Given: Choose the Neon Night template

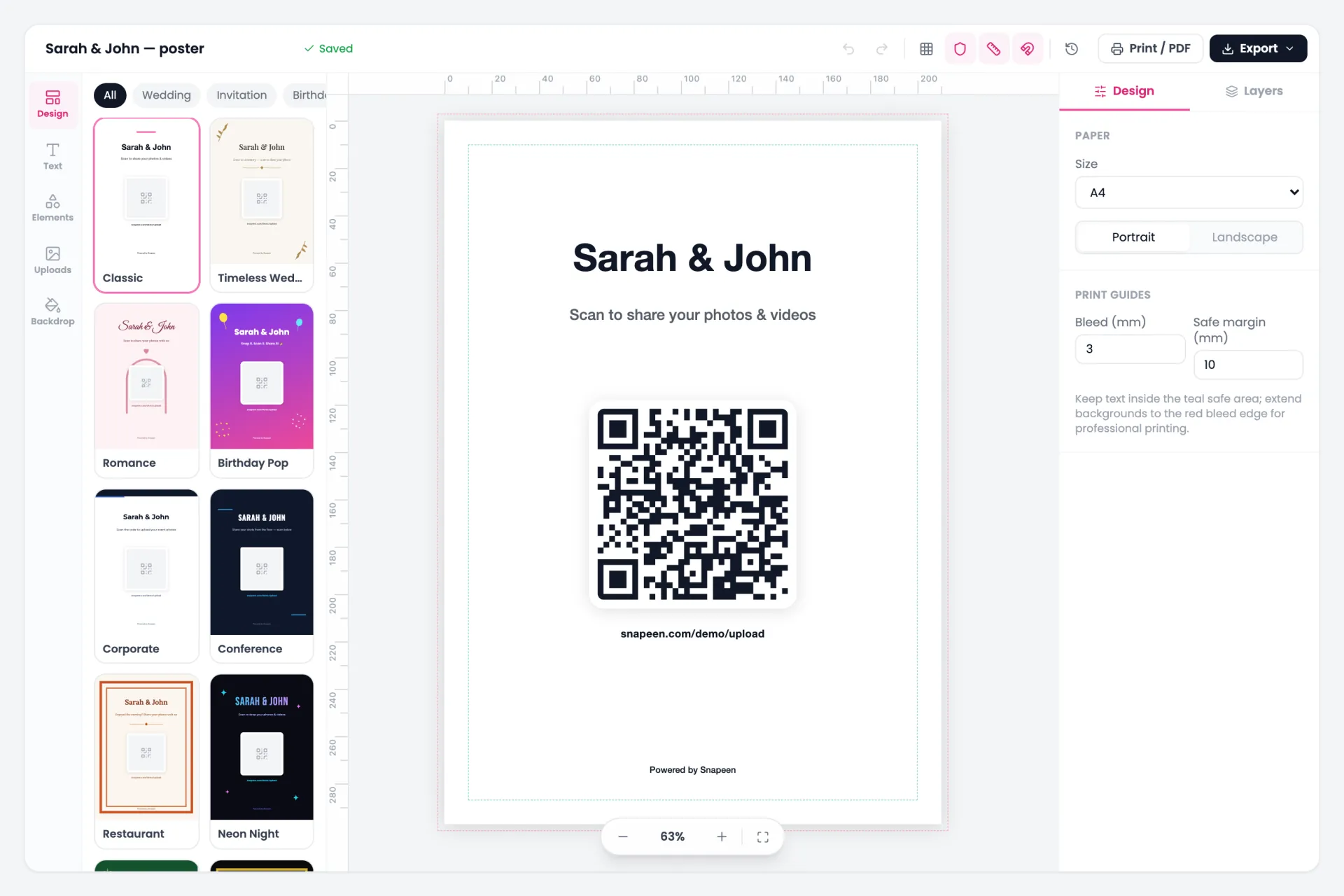Looking at the screenshot, I should click(x=262, y=761).
